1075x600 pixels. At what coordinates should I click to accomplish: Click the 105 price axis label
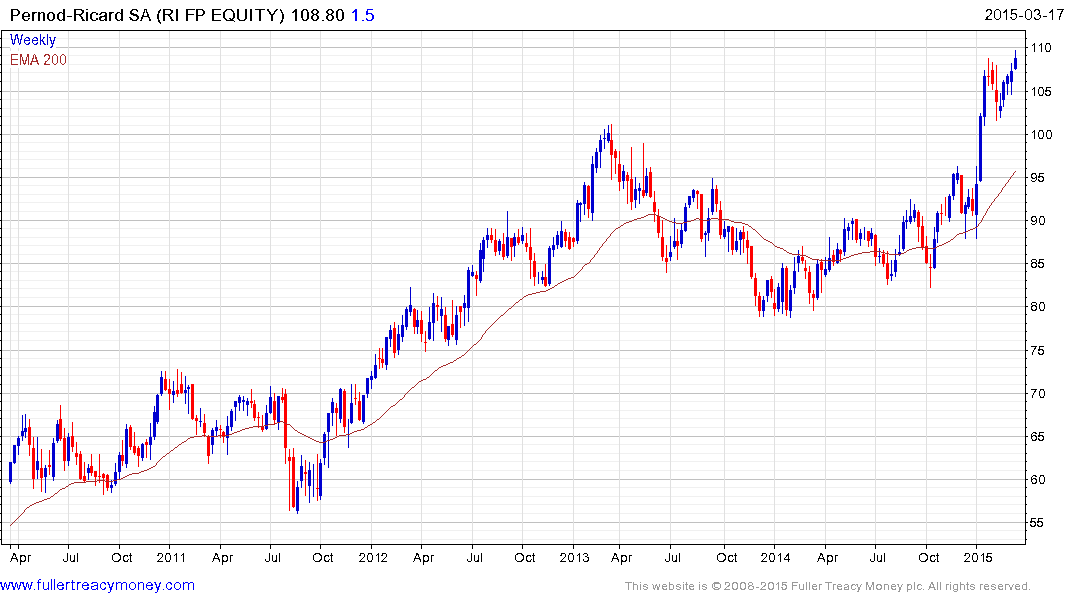(x=1041, y=91)
